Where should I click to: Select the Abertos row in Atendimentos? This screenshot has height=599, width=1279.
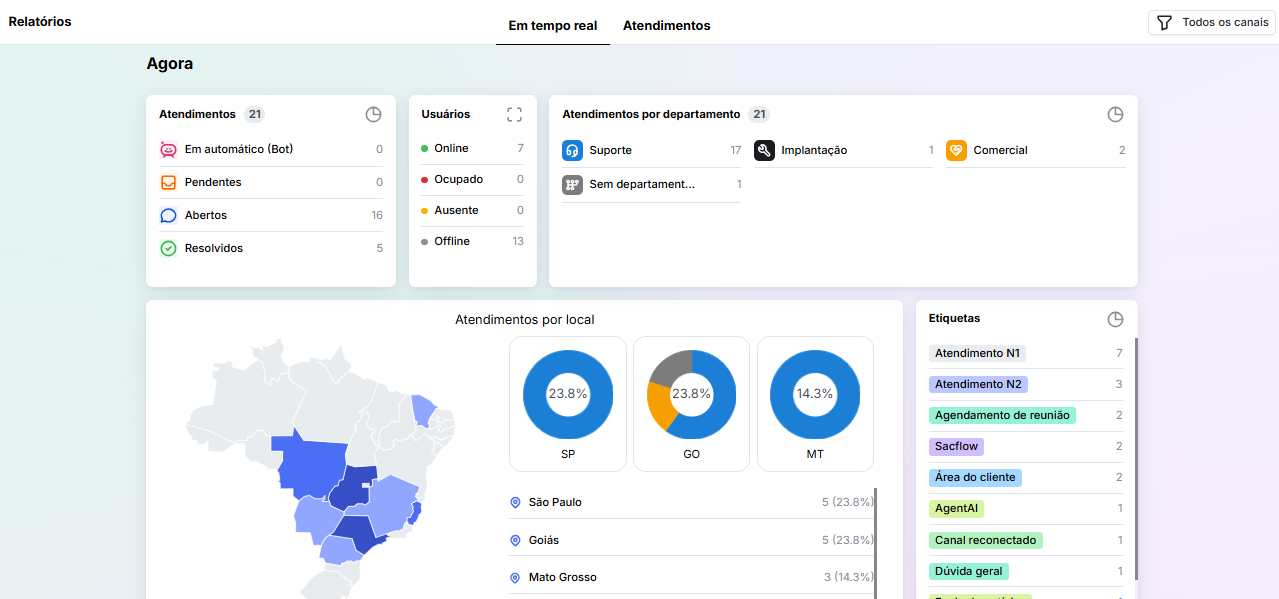click(270, 215)
